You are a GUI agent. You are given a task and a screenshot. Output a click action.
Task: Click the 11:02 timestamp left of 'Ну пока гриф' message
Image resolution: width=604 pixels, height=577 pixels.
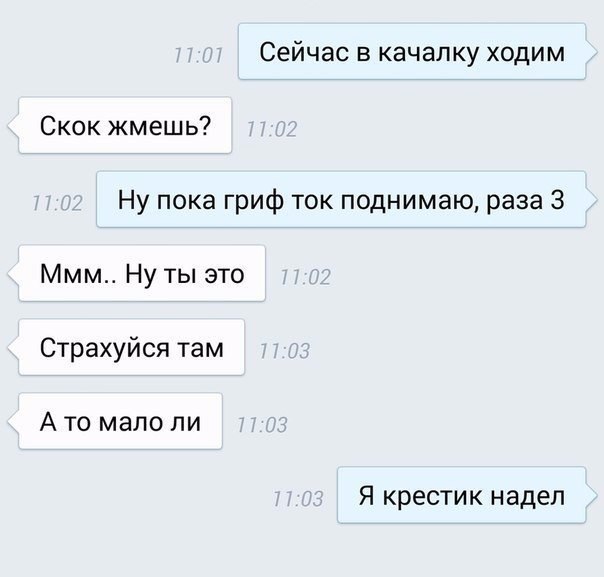click(57, 203)
